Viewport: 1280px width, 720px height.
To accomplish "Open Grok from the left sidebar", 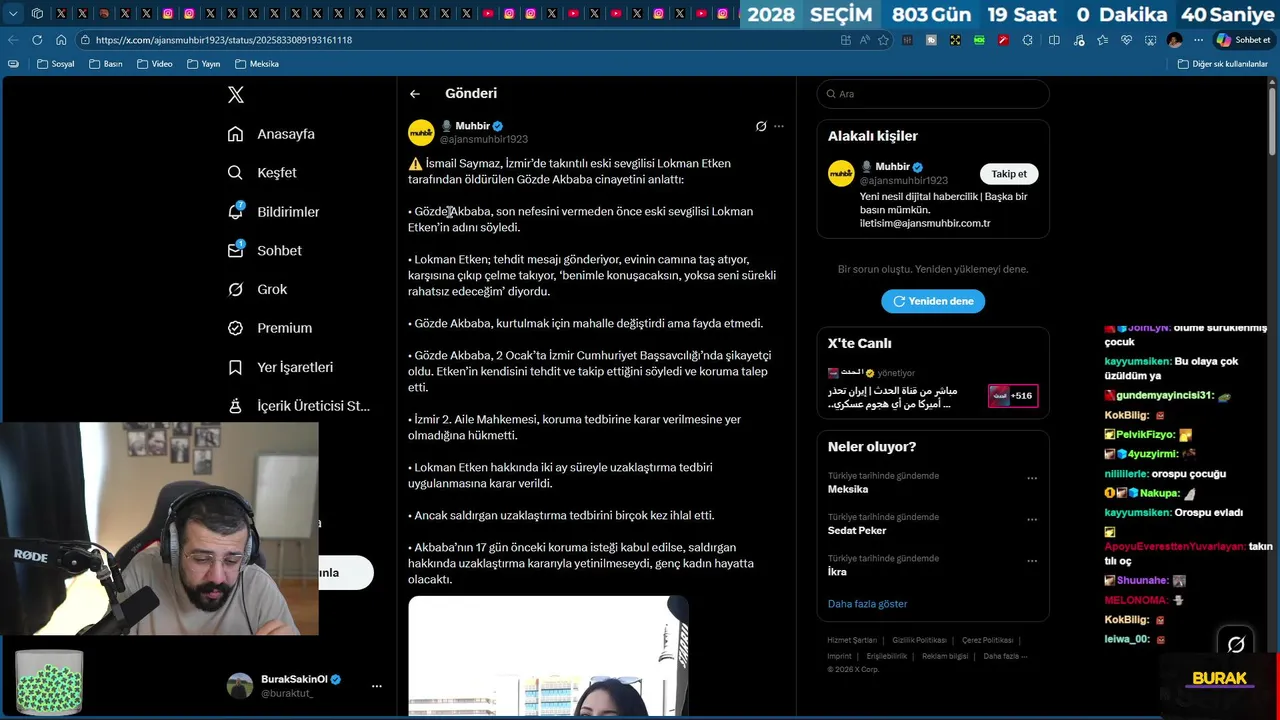I will click(x=257, y=289).
